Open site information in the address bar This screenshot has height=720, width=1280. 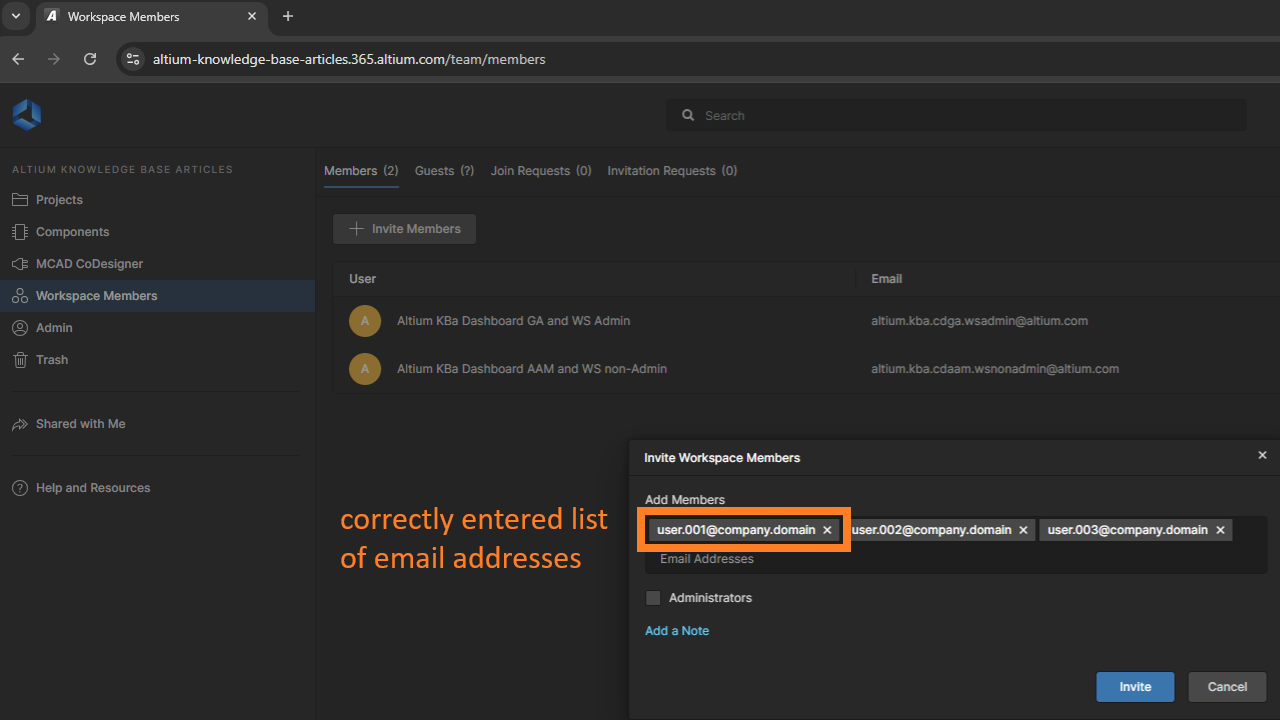[x=132, y=59]
